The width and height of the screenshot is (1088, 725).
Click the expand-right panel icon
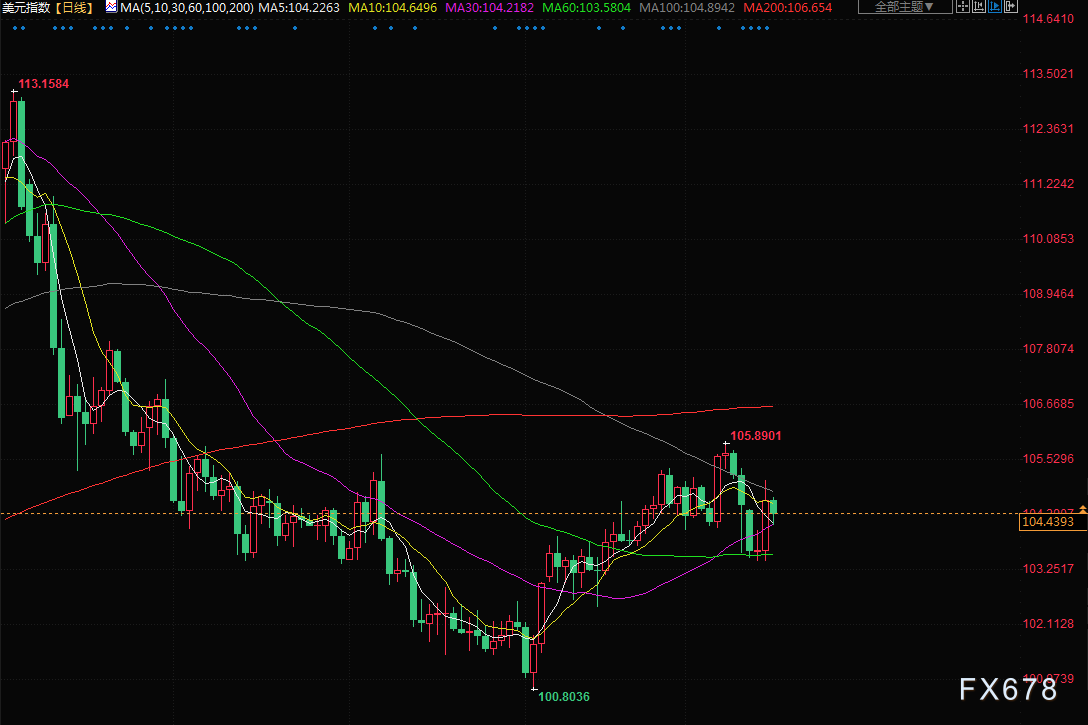(x=1011, y=7)
